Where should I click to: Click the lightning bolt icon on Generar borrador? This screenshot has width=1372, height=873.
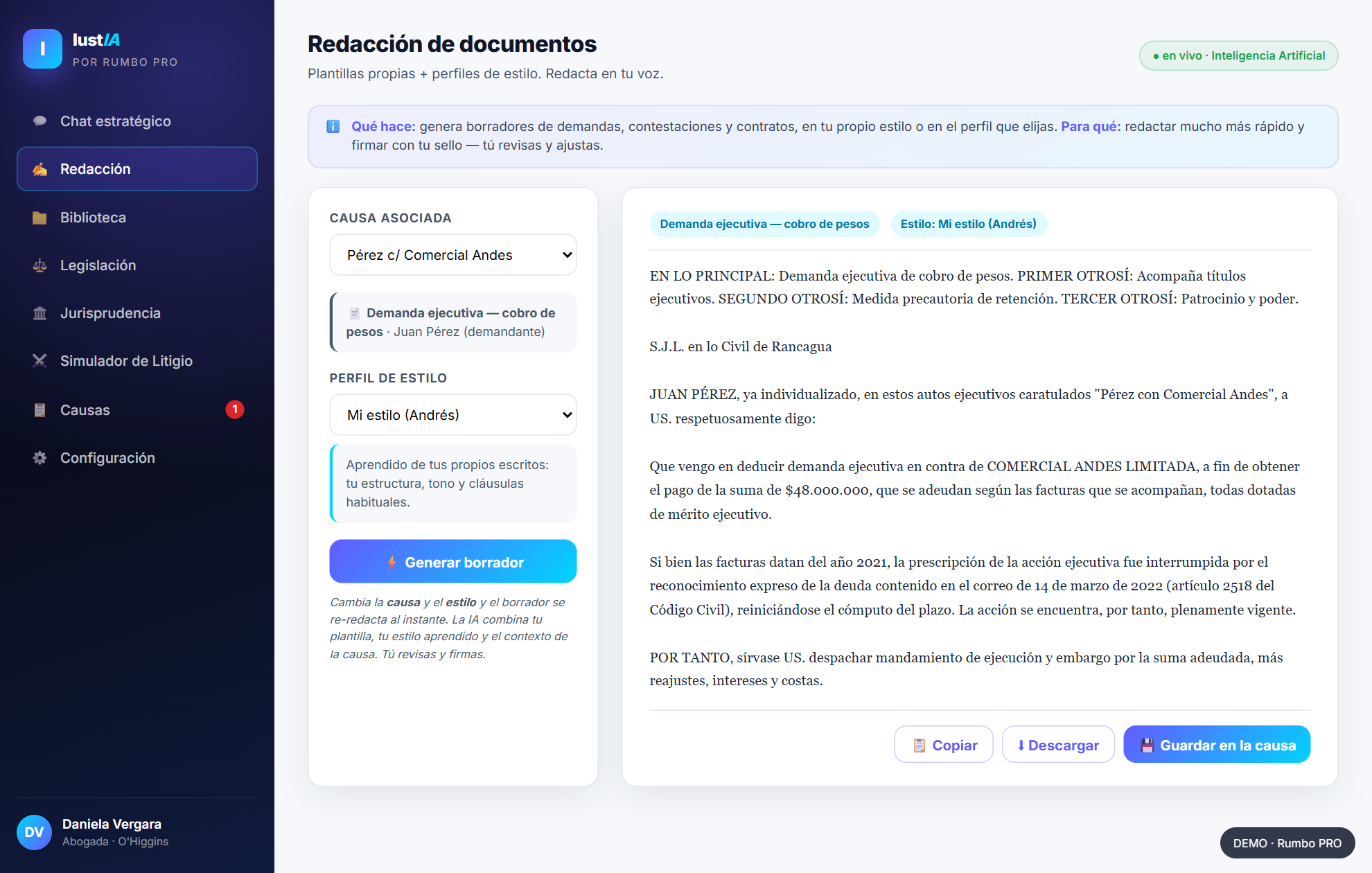(392, 563)
